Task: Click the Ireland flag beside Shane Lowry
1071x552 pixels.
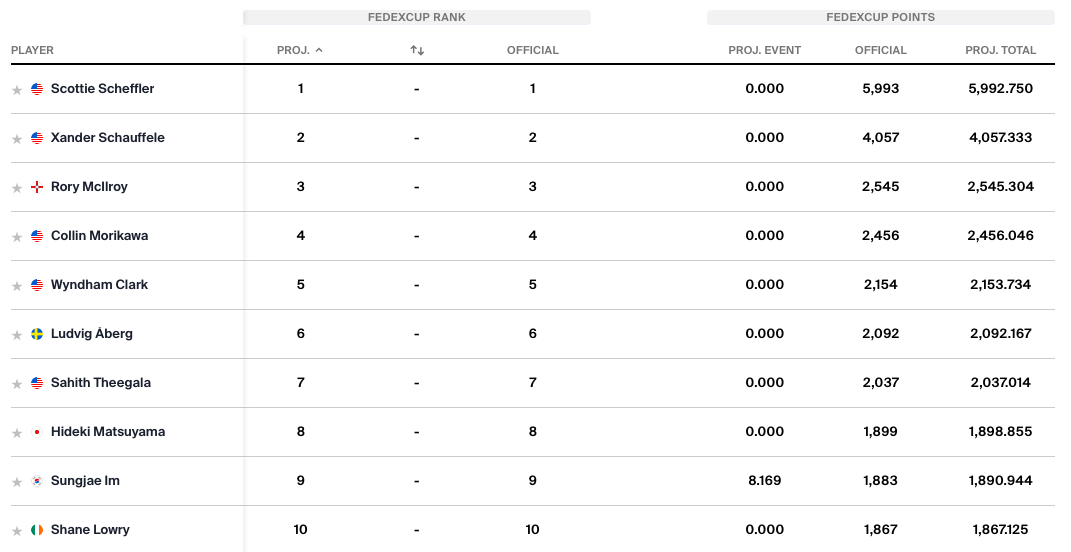Action: click(37, 530)
